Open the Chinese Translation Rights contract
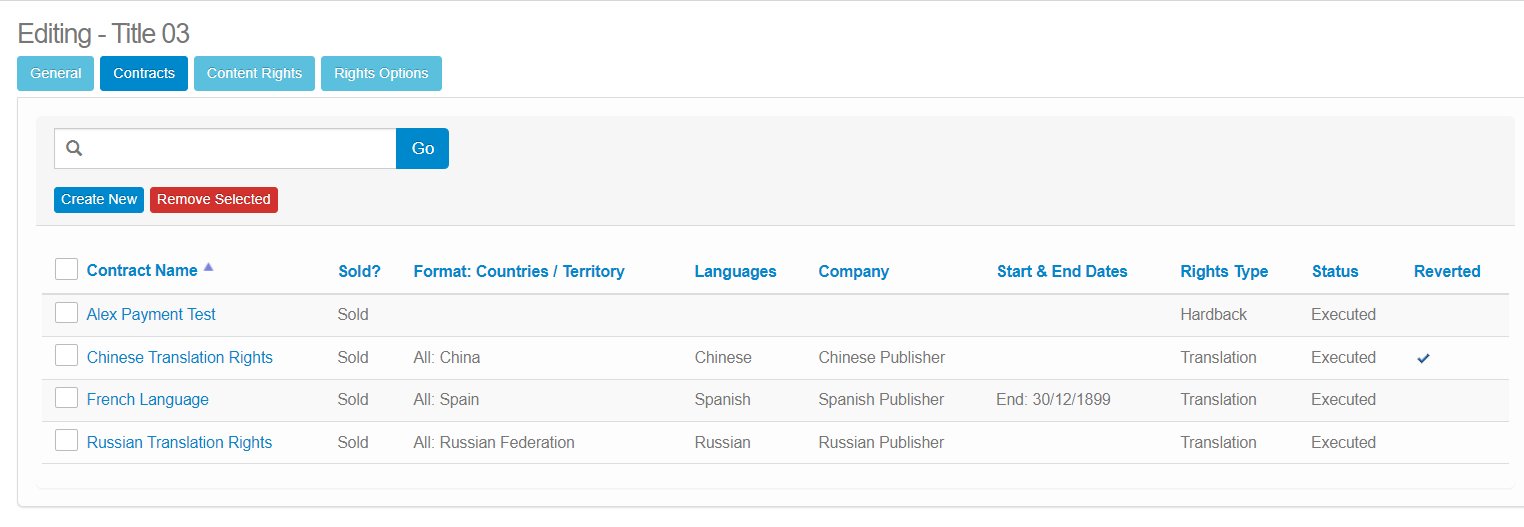Viewport: 1524px width, 527px height. pyautogui.click(x=180, y=357)
